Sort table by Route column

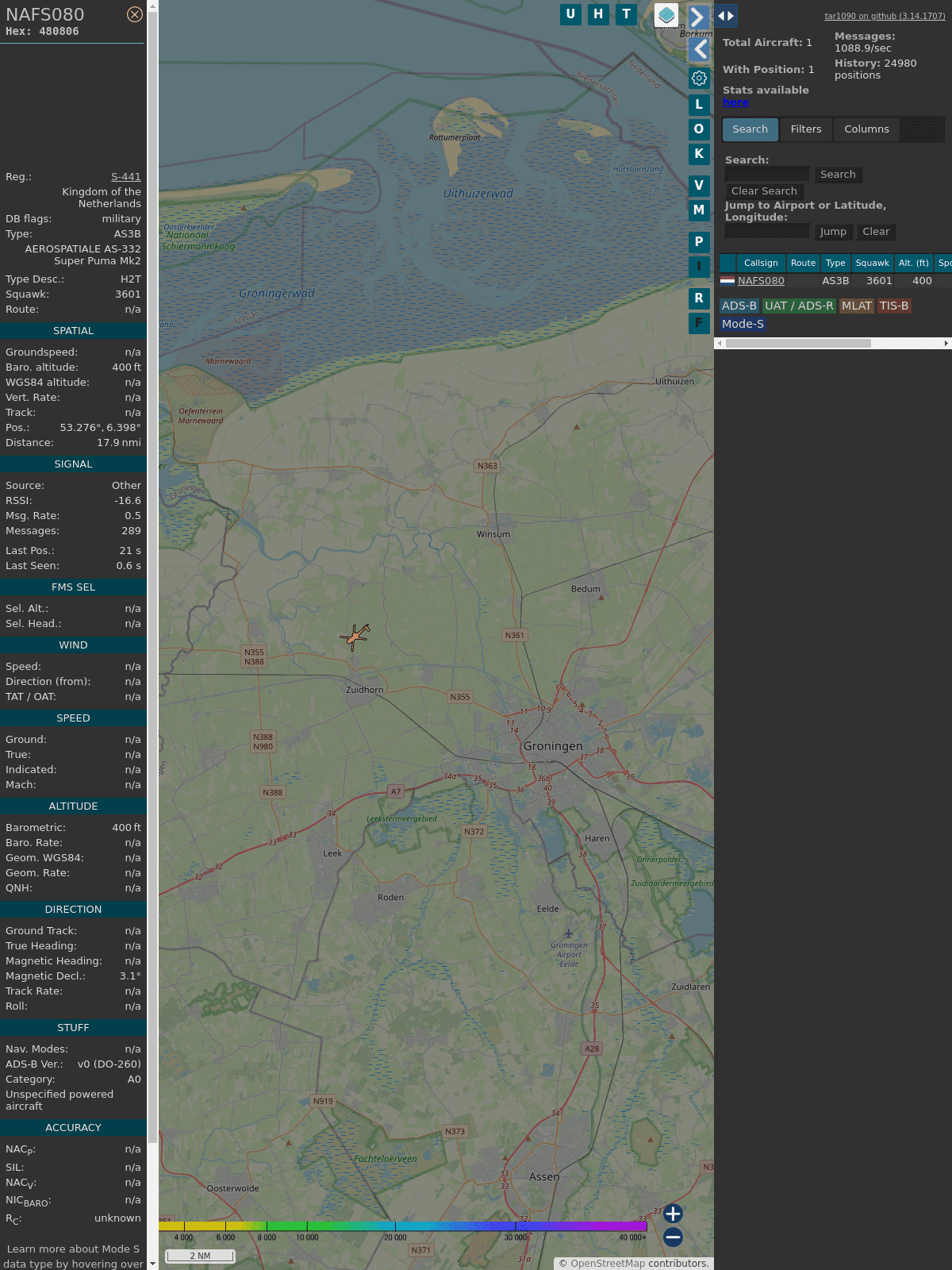[x=803, y=263]
